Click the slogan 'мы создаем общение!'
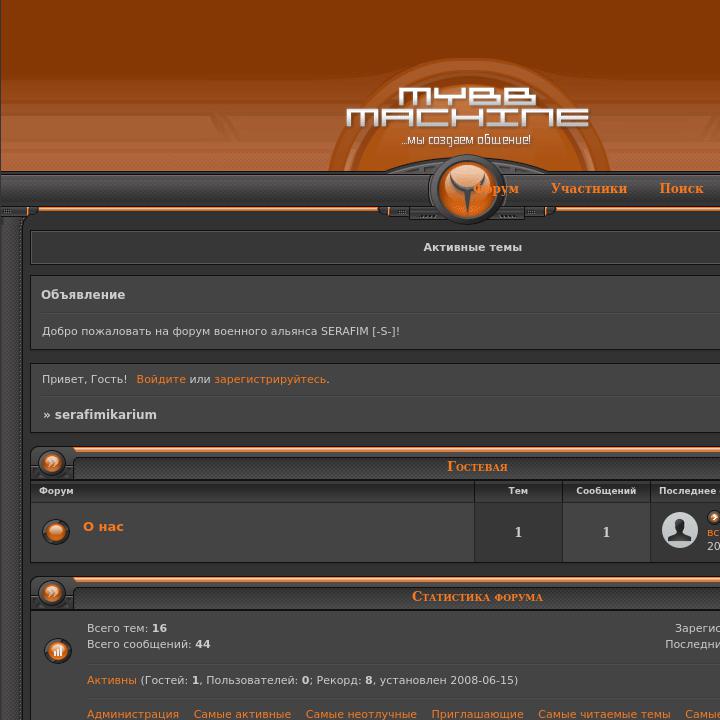 click(466, 140)
